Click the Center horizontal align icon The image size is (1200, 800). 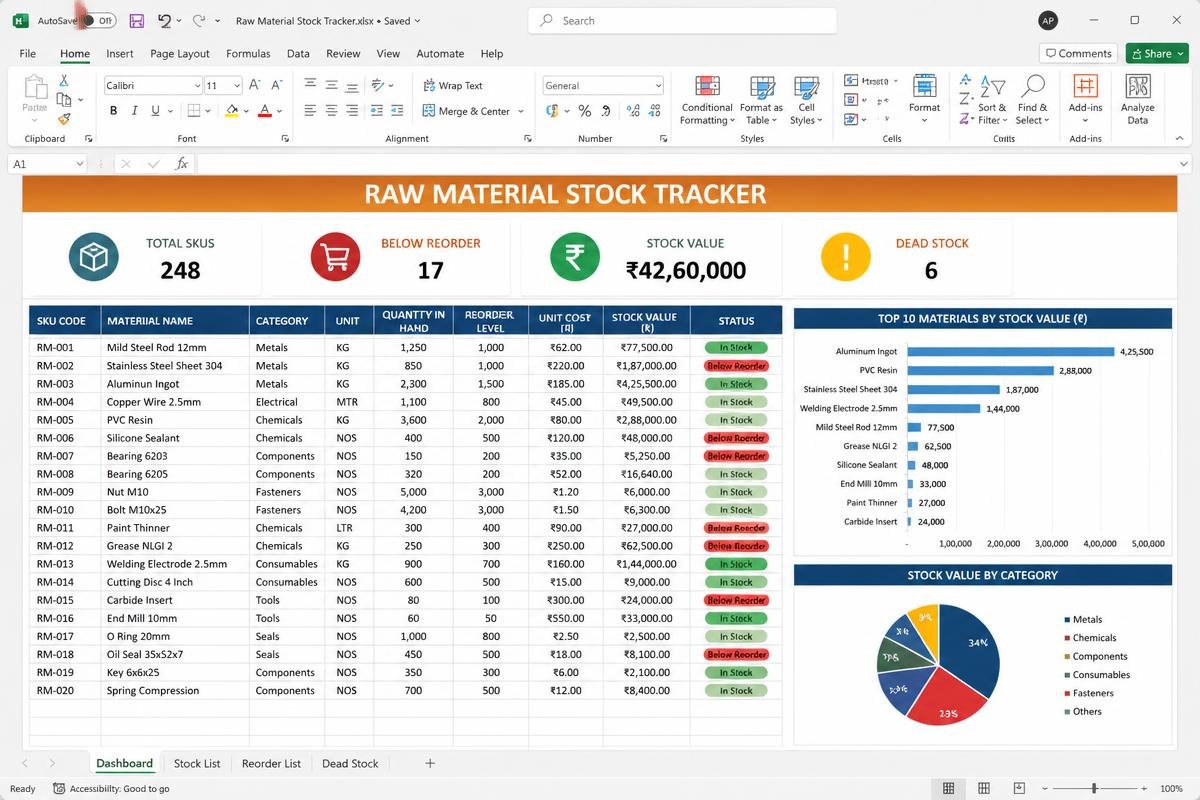coord(331,111)
